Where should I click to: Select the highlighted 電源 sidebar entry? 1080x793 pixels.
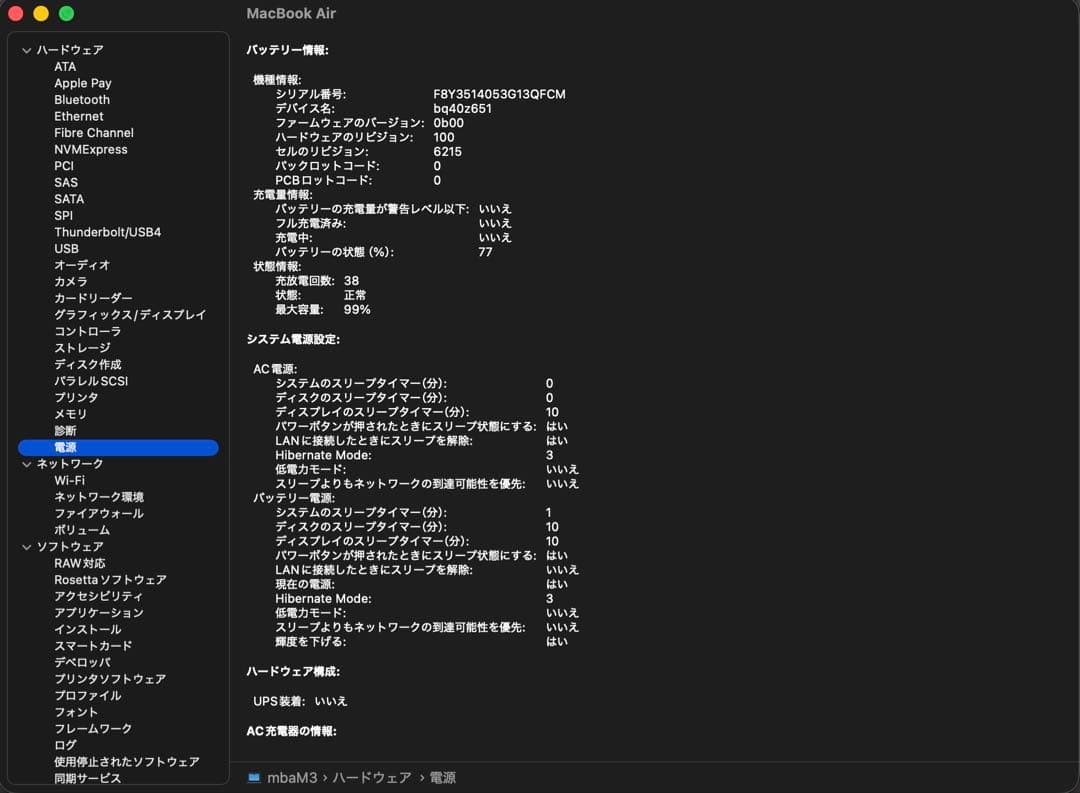(63, 447)
